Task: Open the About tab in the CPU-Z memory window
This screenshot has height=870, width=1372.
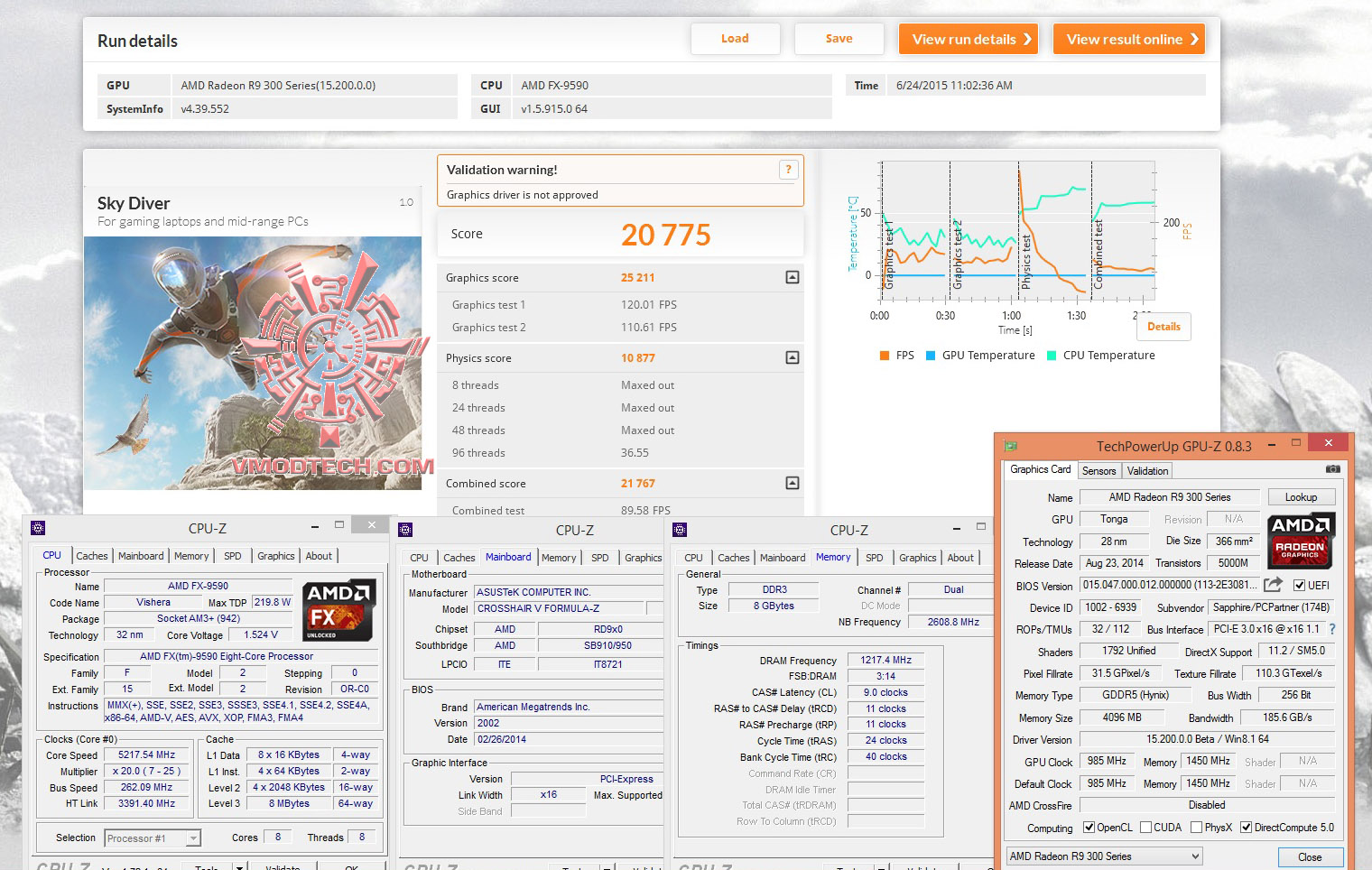Action: coord(960,558)
